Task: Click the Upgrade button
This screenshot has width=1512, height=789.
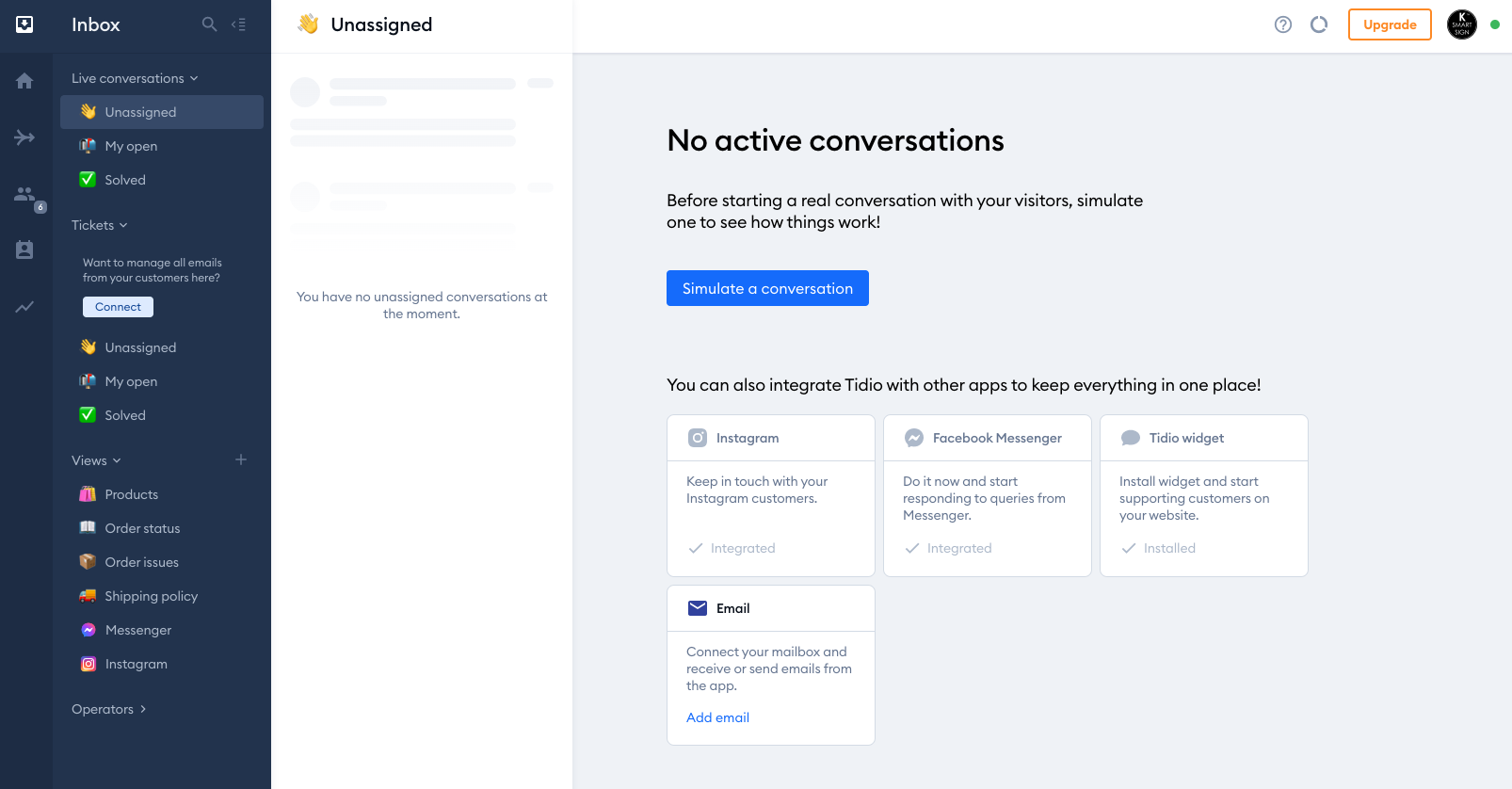Action: coord(1390,24)
